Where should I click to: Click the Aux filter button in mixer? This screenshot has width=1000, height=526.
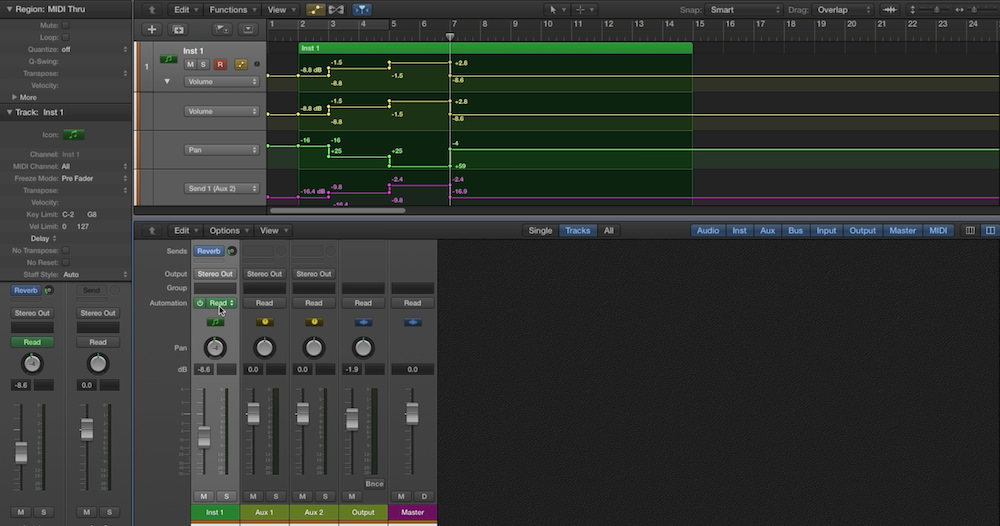coord(767,230)
